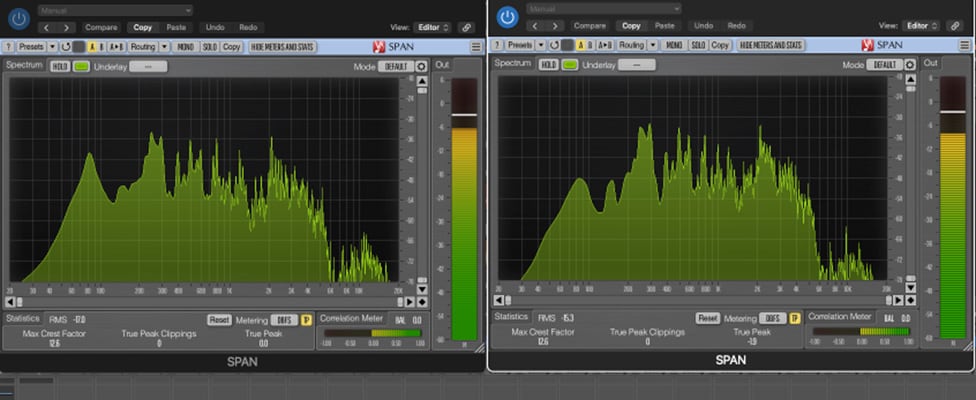Click the diamond zoom reset icon, left SPAN
The height and width of the screenshot is (400, 976).
click(422, 302)
